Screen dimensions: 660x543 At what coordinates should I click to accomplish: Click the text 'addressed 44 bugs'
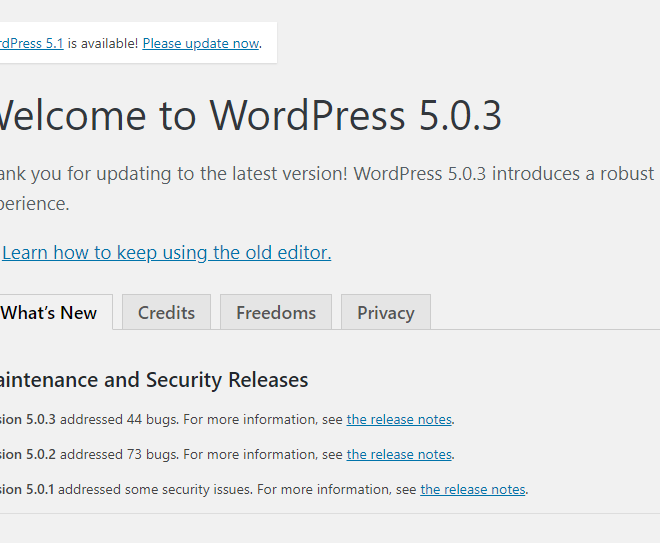click(x=119, y=419)
